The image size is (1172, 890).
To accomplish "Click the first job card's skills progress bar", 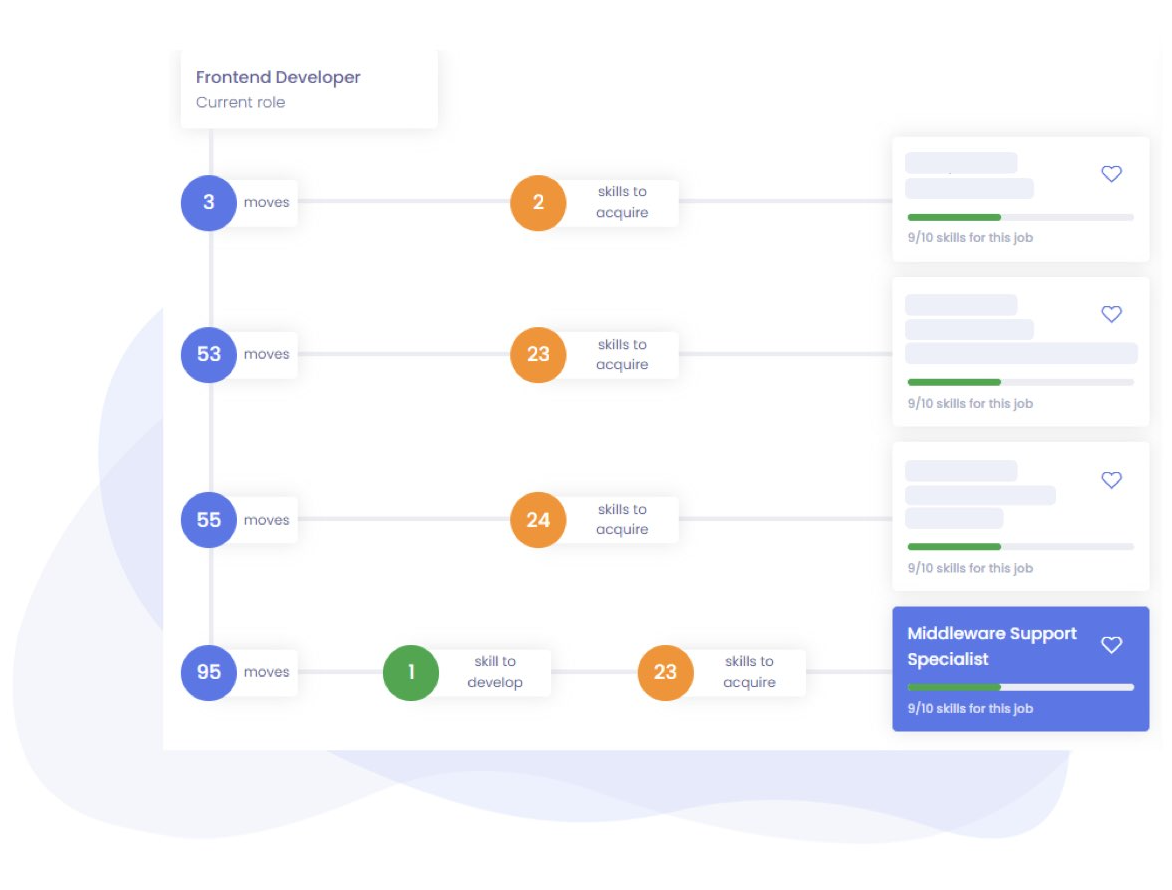I will (1020, 217).
